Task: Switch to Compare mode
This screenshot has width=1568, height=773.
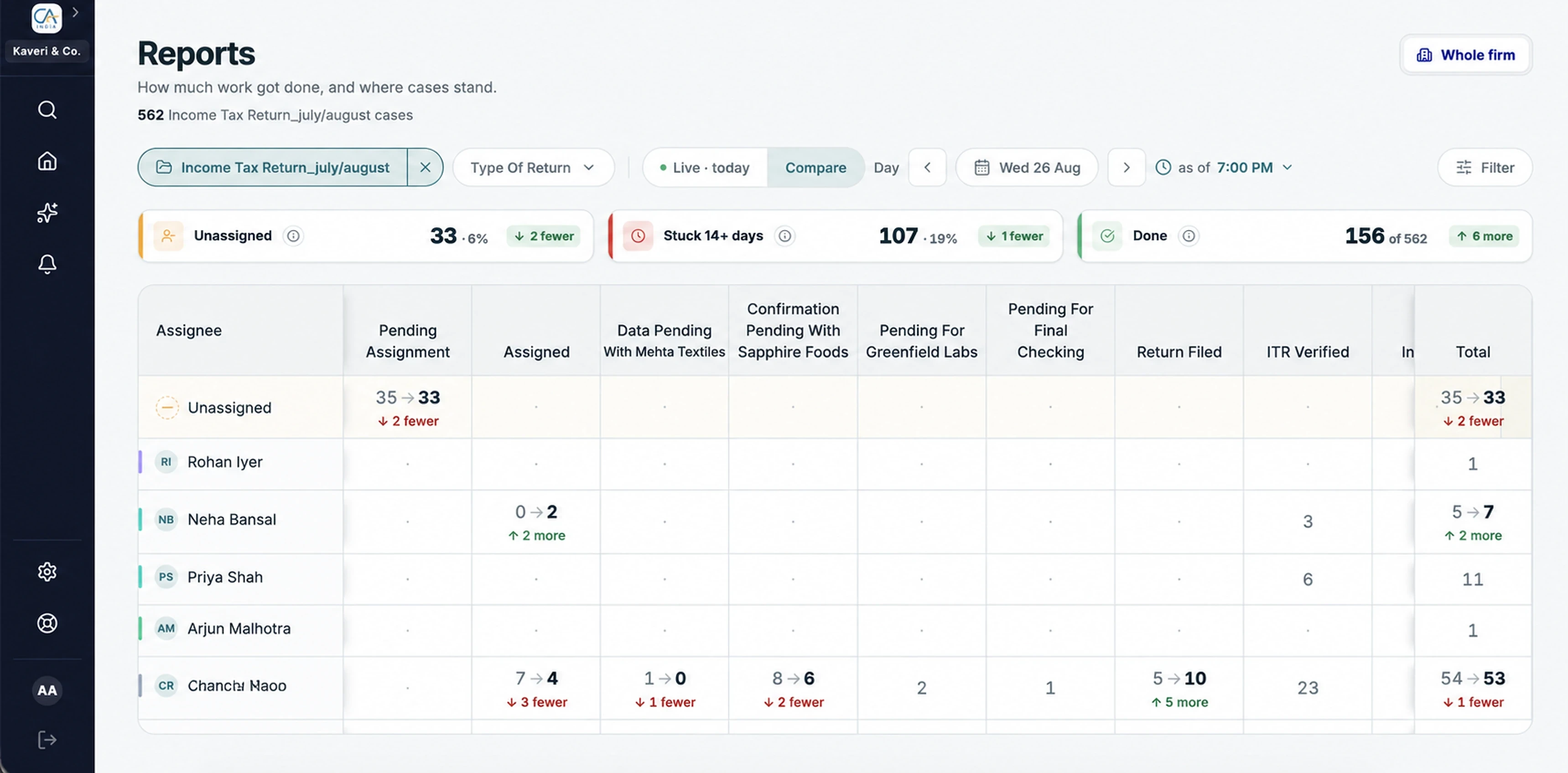Action: pyautogui.click(x=815, y=167)
